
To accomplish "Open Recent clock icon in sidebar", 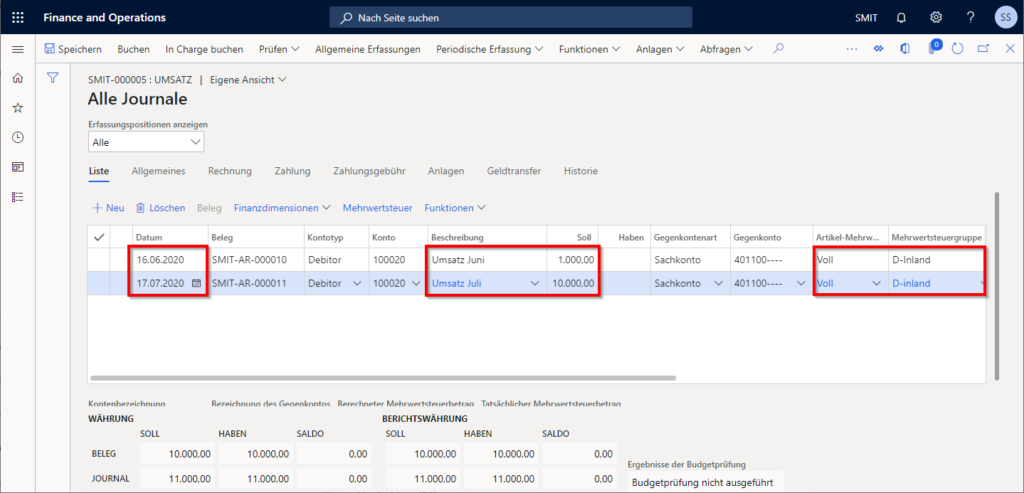I will pos(18,137).
